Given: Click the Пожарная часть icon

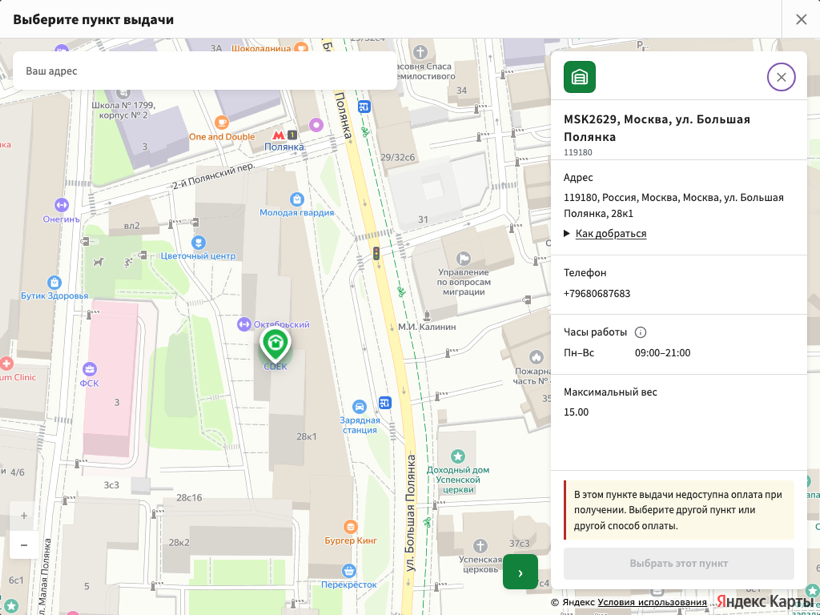Looking at the screenshot, I should pos(536,357).
